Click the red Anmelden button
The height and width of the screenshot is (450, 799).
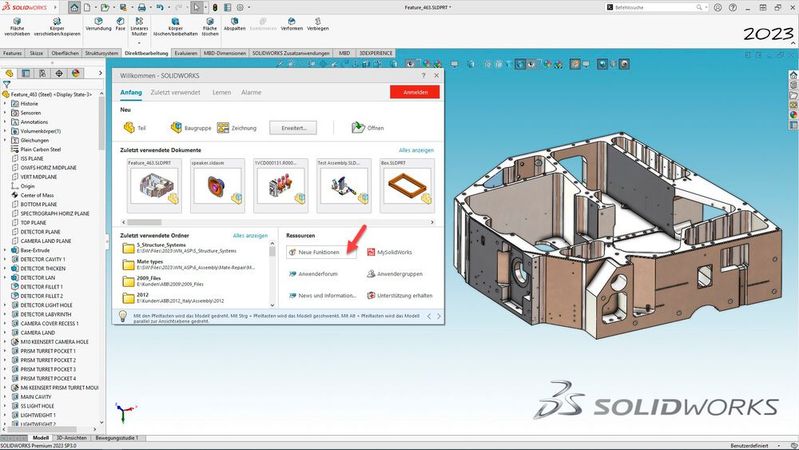point(415,92)
